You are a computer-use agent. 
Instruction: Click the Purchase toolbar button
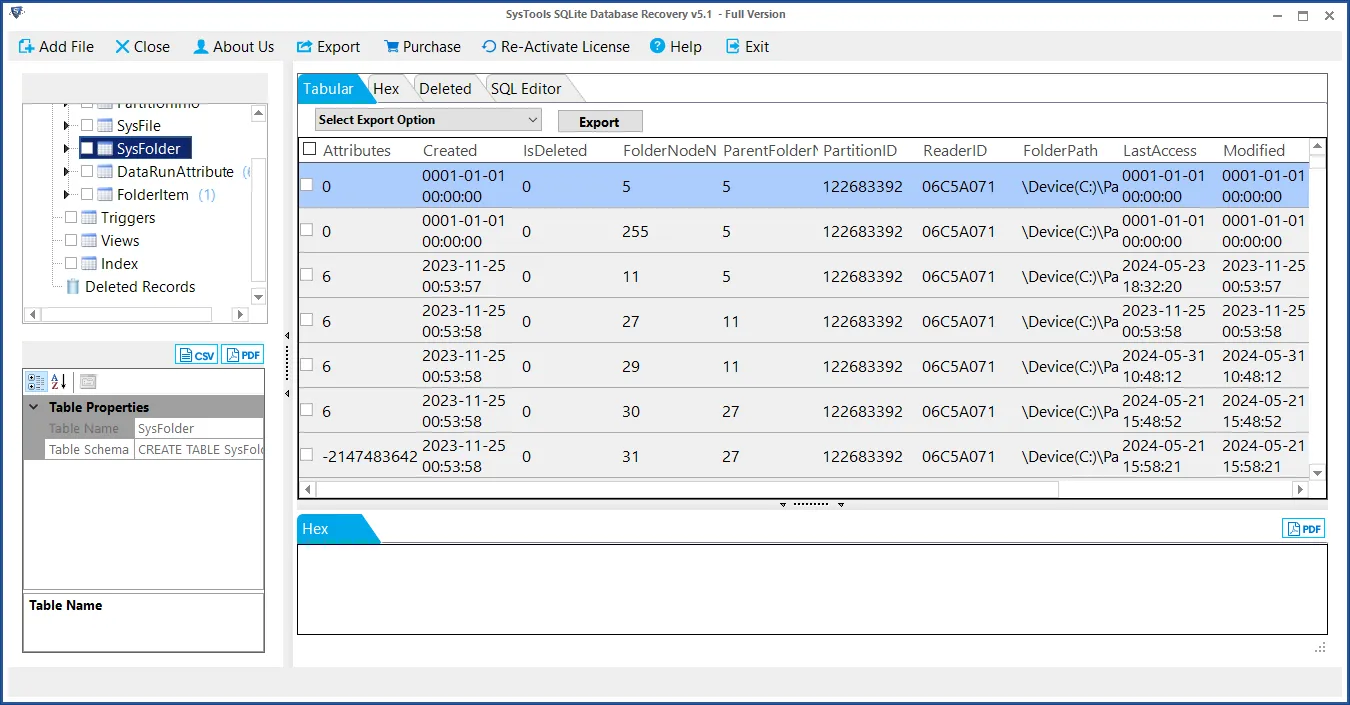click(x=421, y=47)
